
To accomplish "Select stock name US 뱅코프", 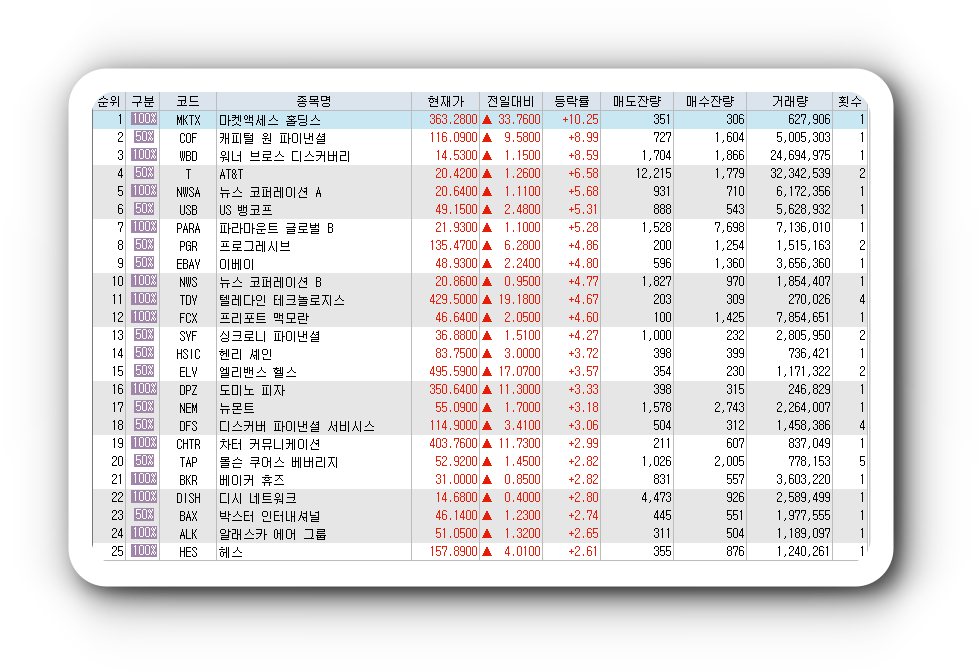I will coord(245,210).
